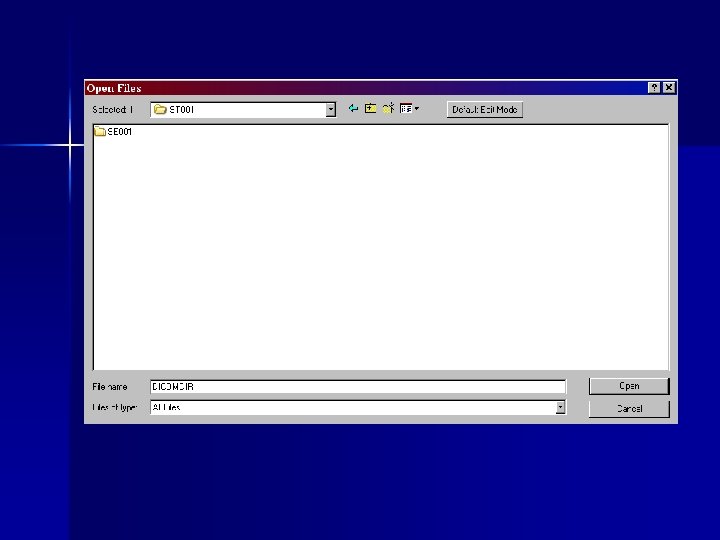This screenshot has height=540, width=720.
Task: Click the Cancel button
Action: (629, 409)
